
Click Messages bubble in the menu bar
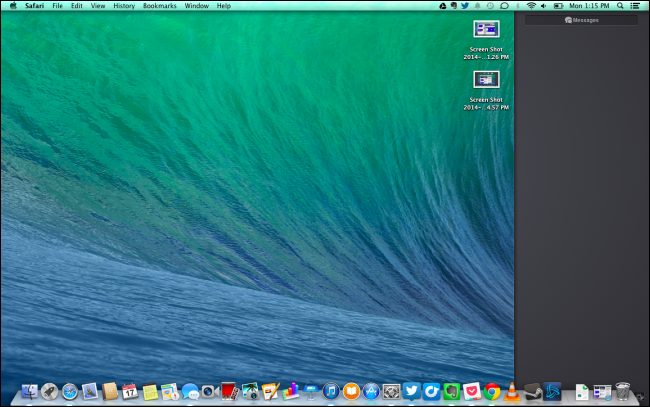coord(504,6)
